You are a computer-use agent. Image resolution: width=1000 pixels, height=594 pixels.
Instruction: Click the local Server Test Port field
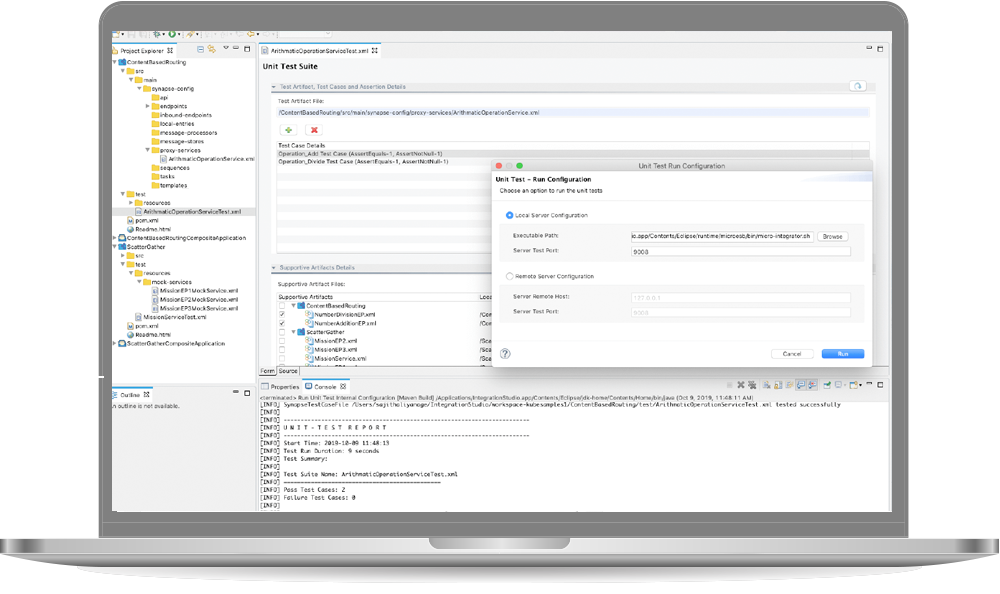[x=740, y=251]
